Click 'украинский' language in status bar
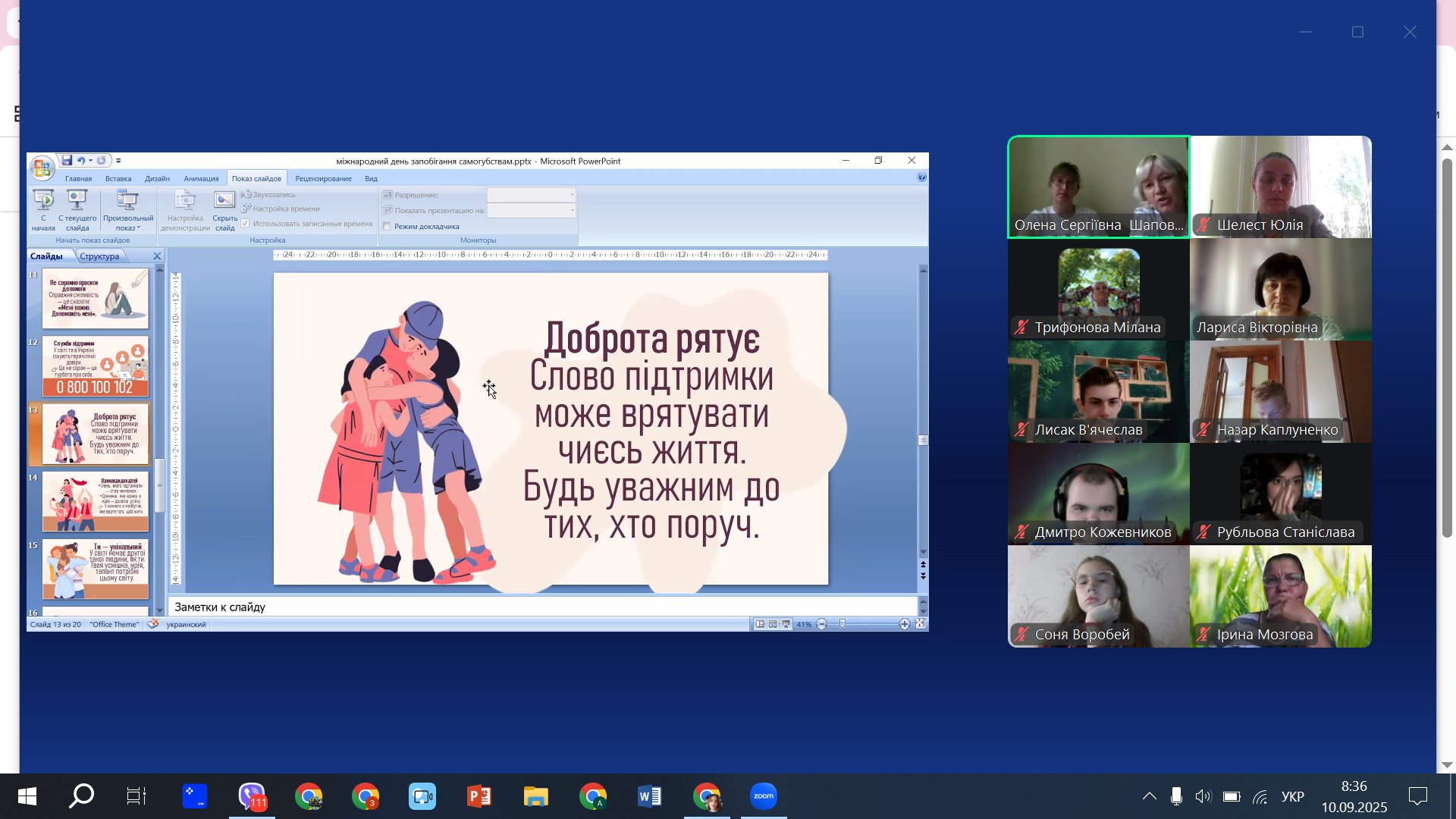Screen dimensions: 1456x819 point(186,625)
